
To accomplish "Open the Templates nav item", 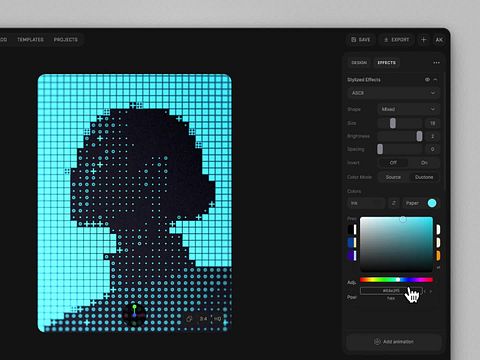I will point(30,40).
